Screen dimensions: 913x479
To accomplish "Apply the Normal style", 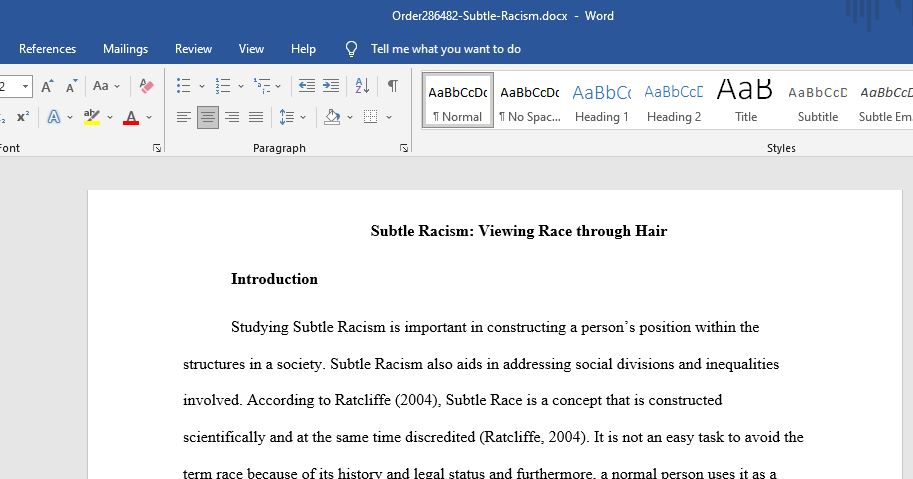I will (x=458, y=101).
